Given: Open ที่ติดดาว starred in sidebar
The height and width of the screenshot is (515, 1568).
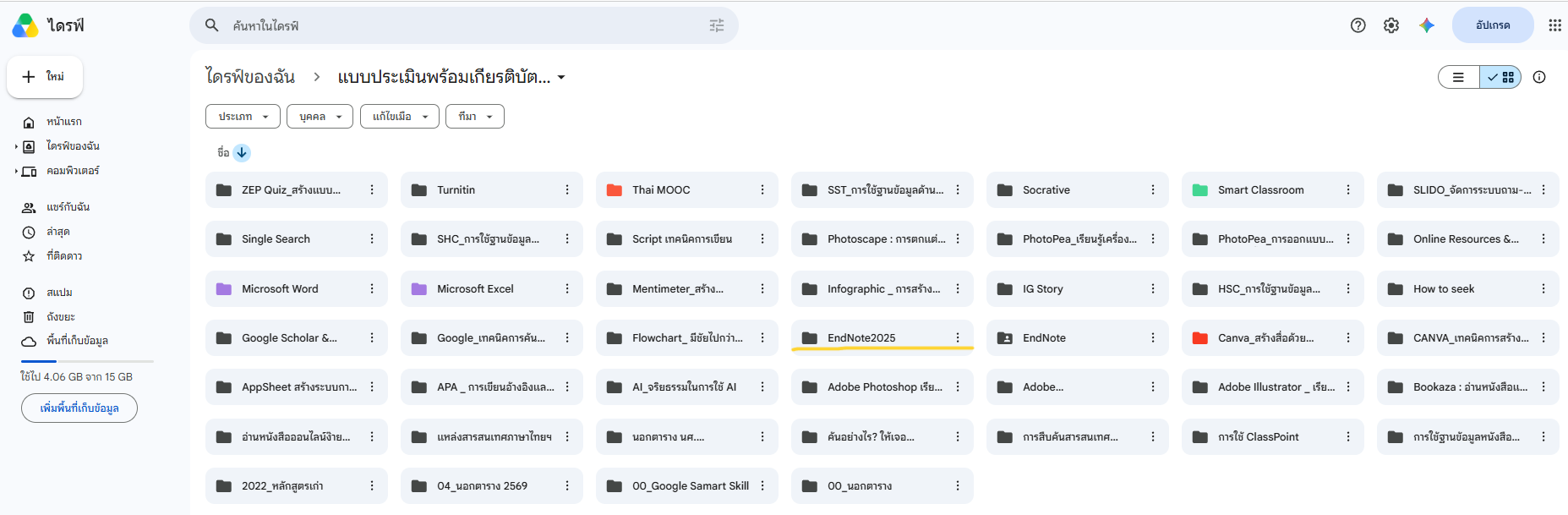Looking at the screenshot, I should [x=64, y=256].
